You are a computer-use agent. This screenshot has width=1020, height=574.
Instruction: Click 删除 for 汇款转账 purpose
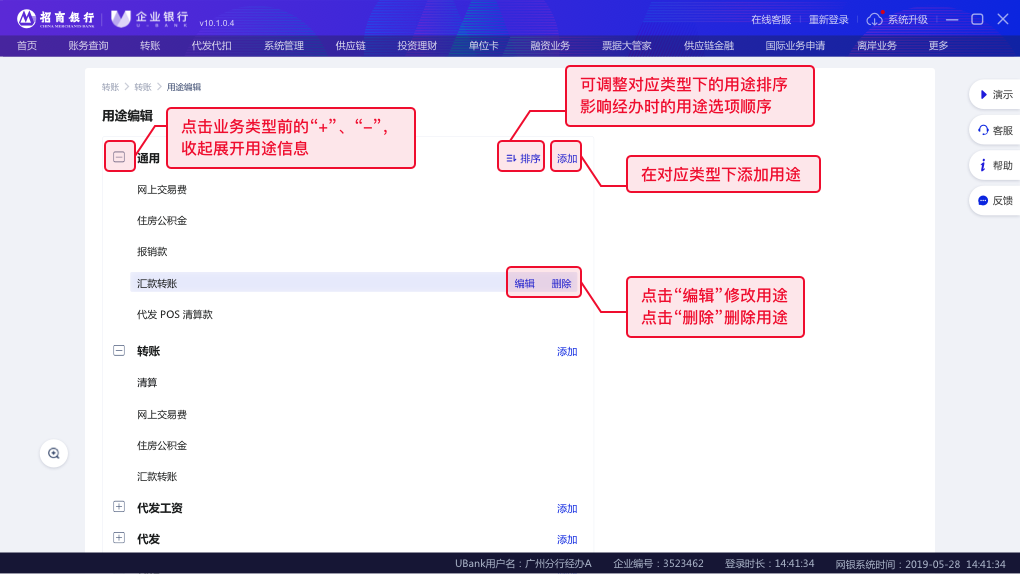click(x=562, y=283)
